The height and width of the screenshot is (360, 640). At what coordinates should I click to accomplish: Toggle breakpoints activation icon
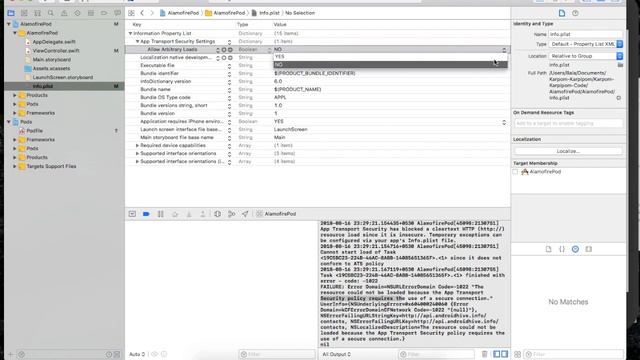(x=146, y=214)
